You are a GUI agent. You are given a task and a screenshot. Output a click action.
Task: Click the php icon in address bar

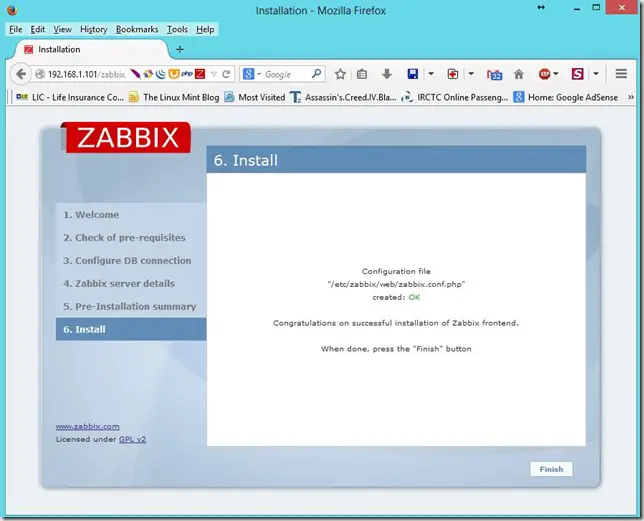[x=187, y=74]
